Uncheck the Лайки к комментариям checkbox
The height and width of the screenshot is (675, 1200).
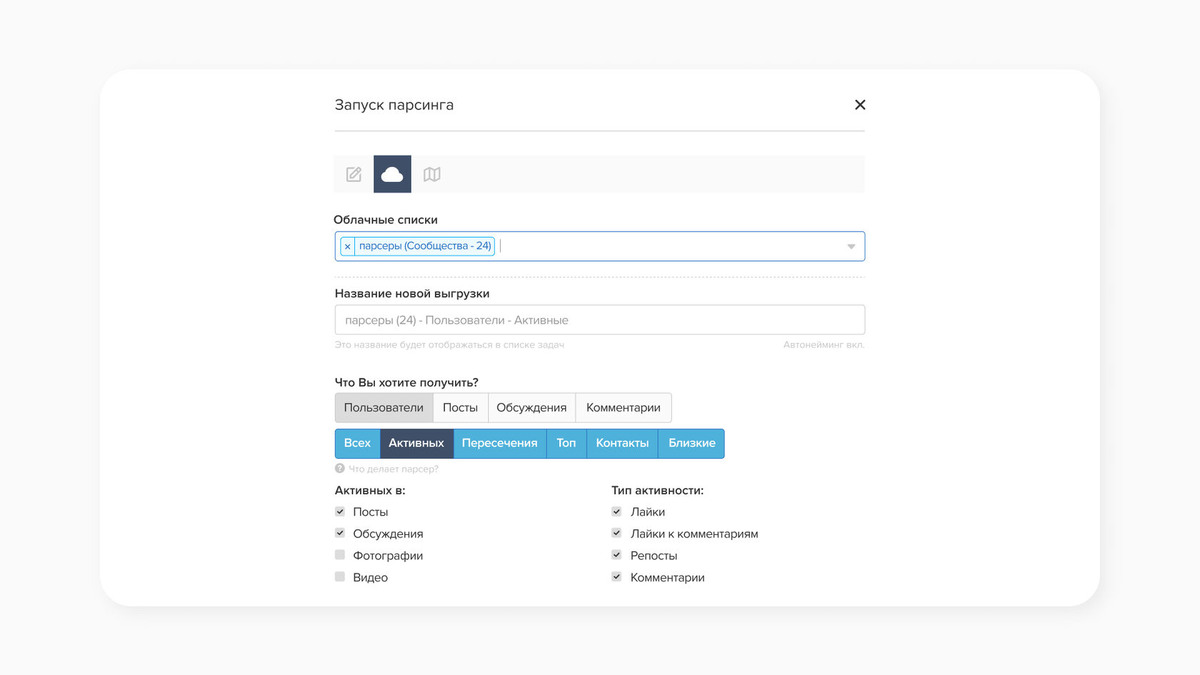pyautogui.click(x=617, y=533)
